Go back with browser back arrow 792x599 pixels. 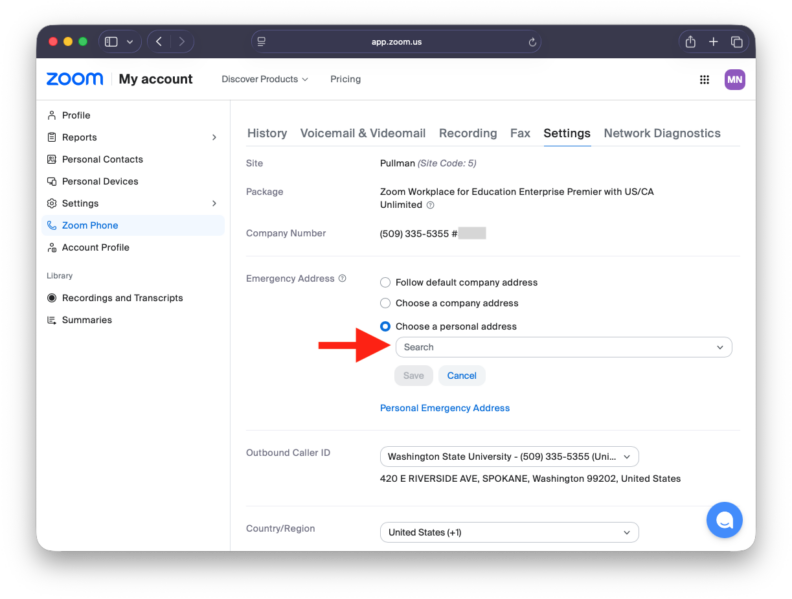coord(159,41)
